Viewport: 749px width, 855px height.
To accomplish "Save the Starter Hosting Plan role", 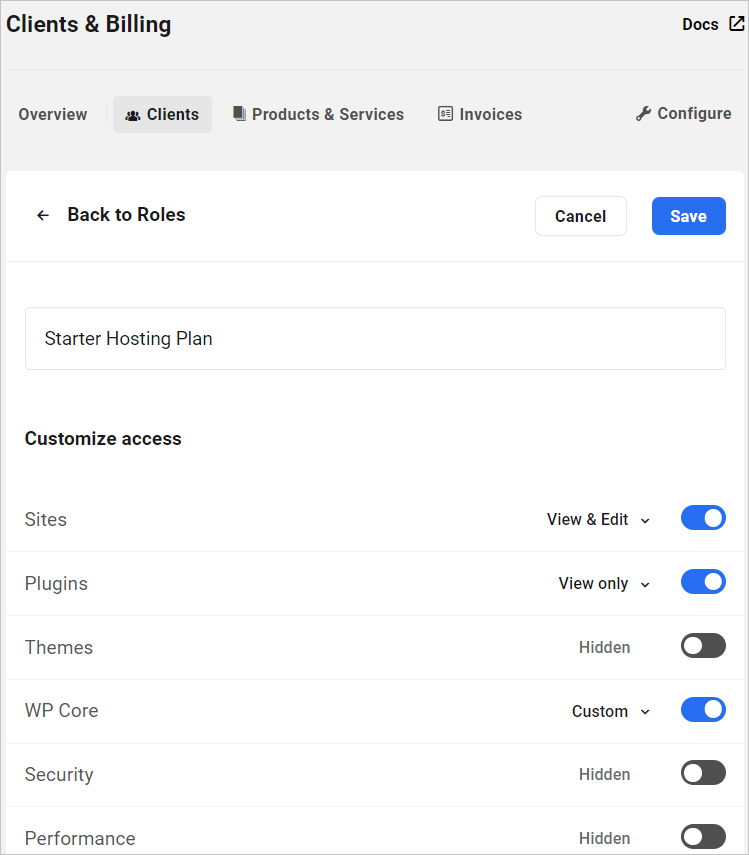I will point(688,215).
